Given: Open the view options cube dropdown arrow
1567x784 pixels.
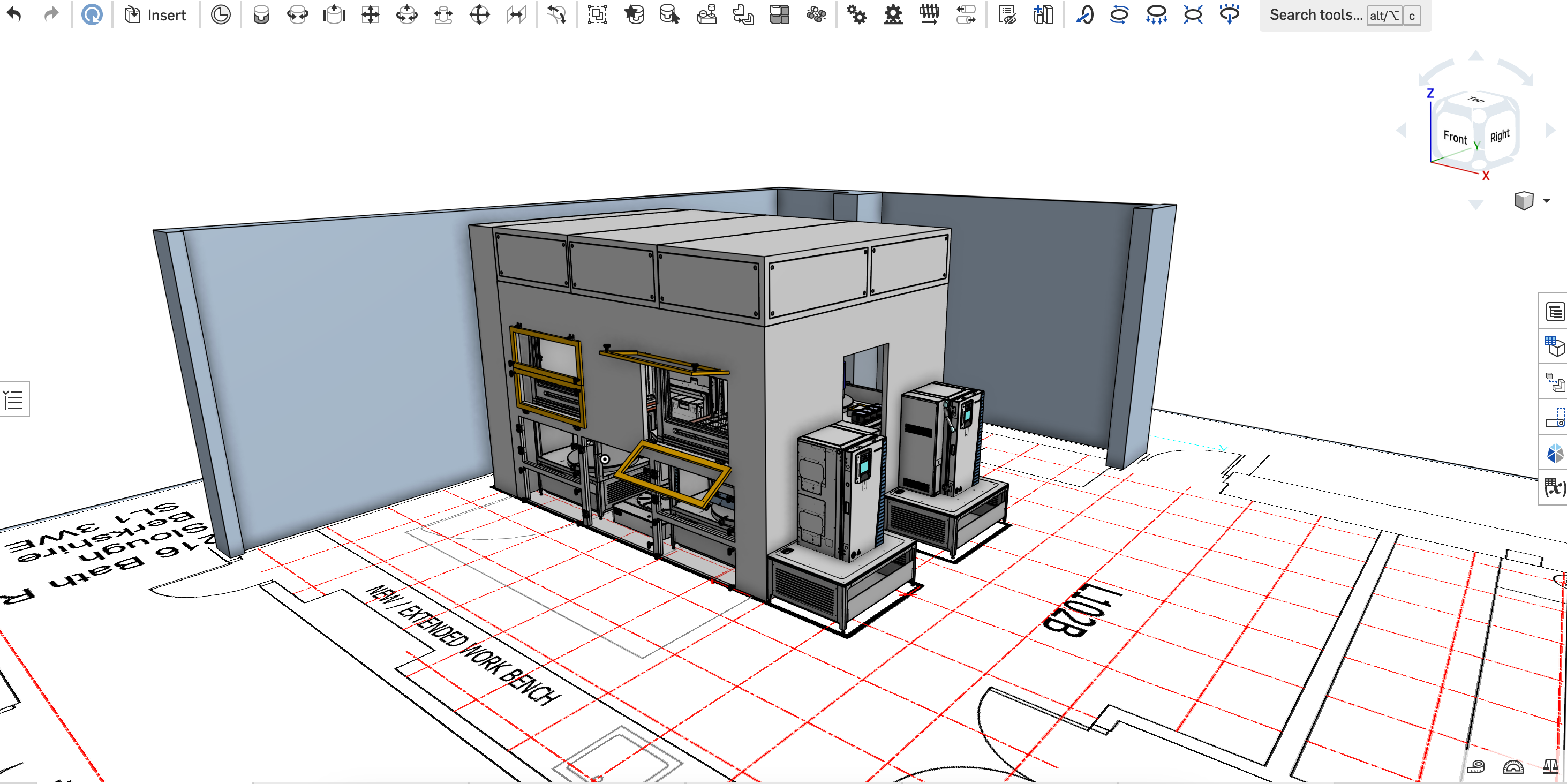Looking at the screenshot, I should coord(1546,201).
